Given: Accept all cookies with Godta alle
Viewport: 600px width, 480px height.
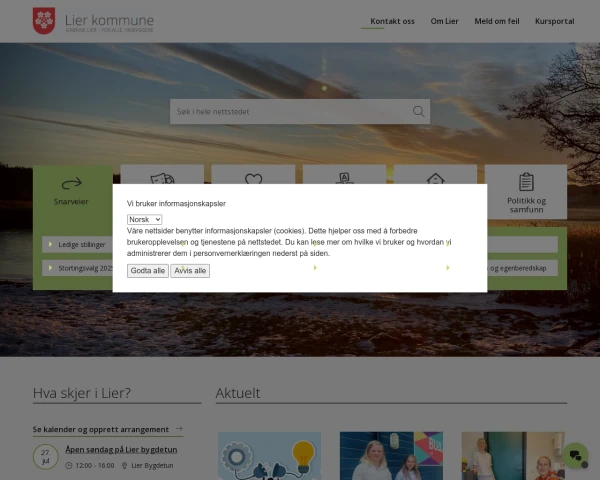Looking at the screenshot, I should tap(148, 271).
